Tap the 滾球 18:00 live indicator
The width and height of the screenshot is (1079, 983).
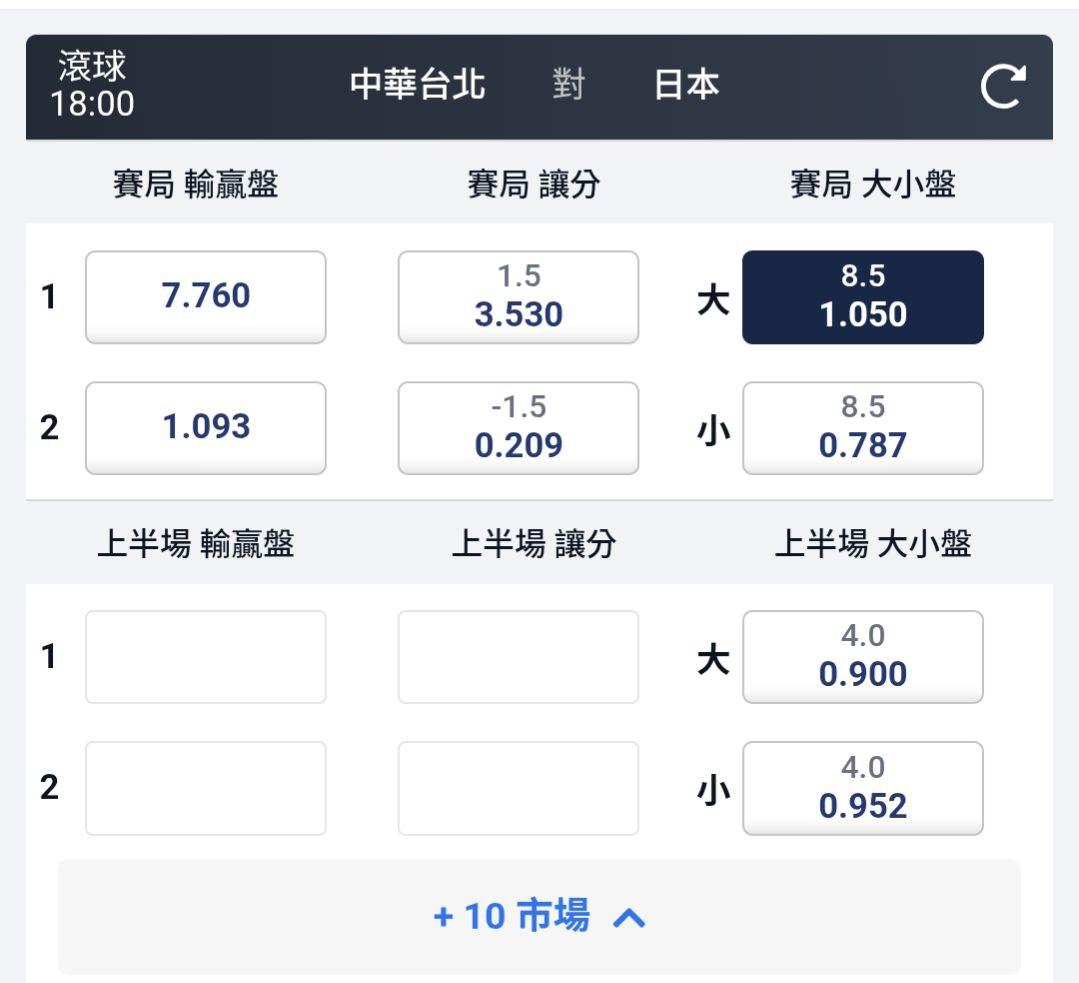(95, 85)
